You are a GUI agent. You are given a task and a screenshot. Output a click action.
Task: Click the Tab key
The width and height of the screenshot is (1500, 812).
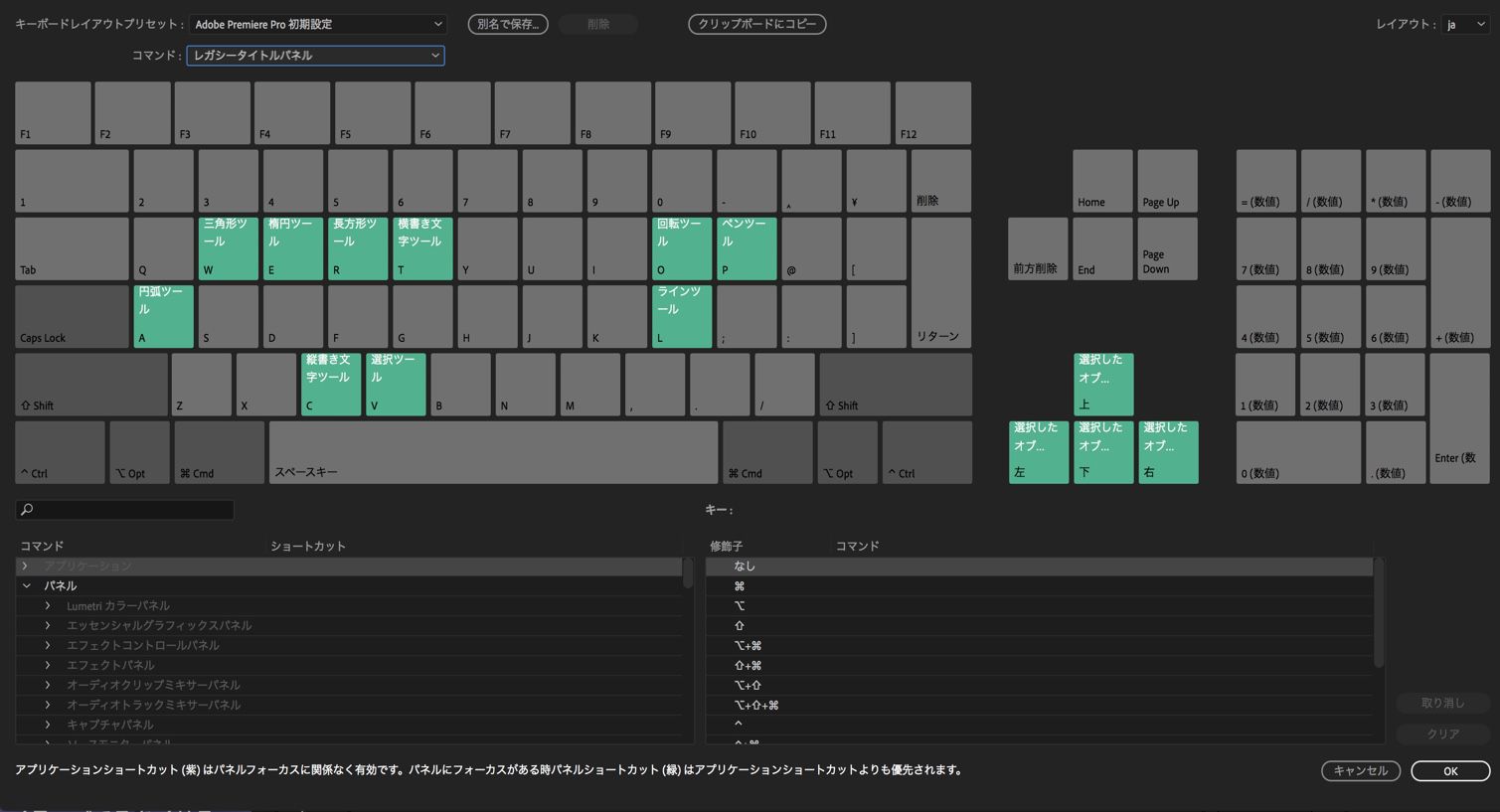click(x=72, y=248)
